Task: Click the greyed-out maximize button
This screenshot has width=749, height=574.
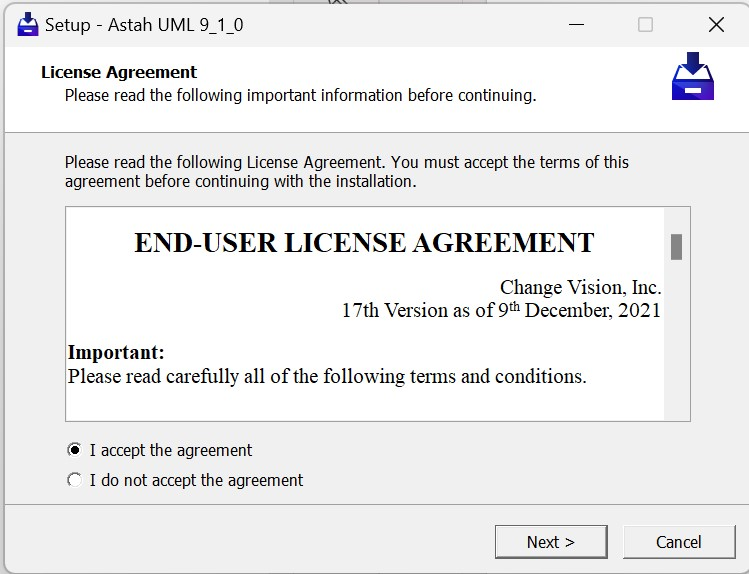Action: (645, 24)
